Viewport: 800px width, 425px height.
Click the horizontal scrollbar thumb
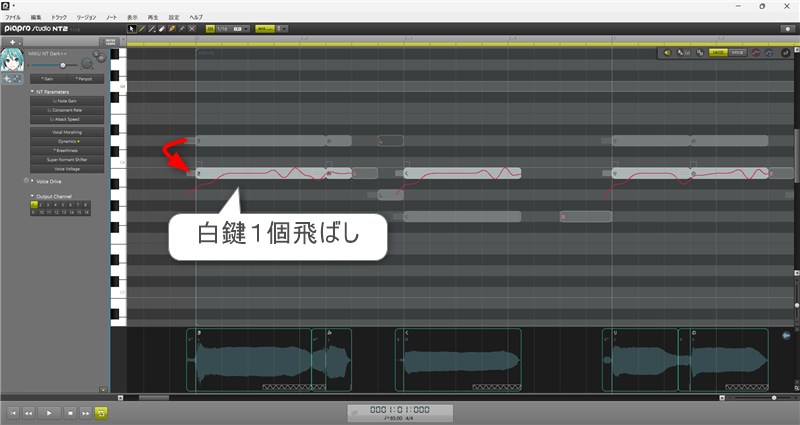point(154,397)
